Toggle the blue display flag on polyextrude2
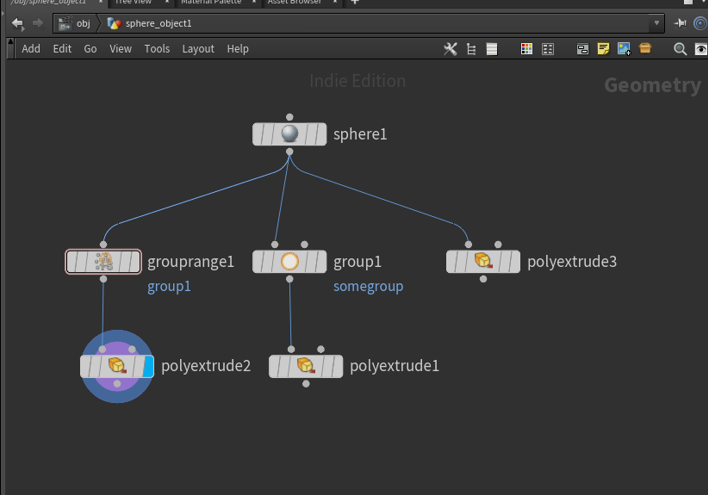 [x=148, y=366]
